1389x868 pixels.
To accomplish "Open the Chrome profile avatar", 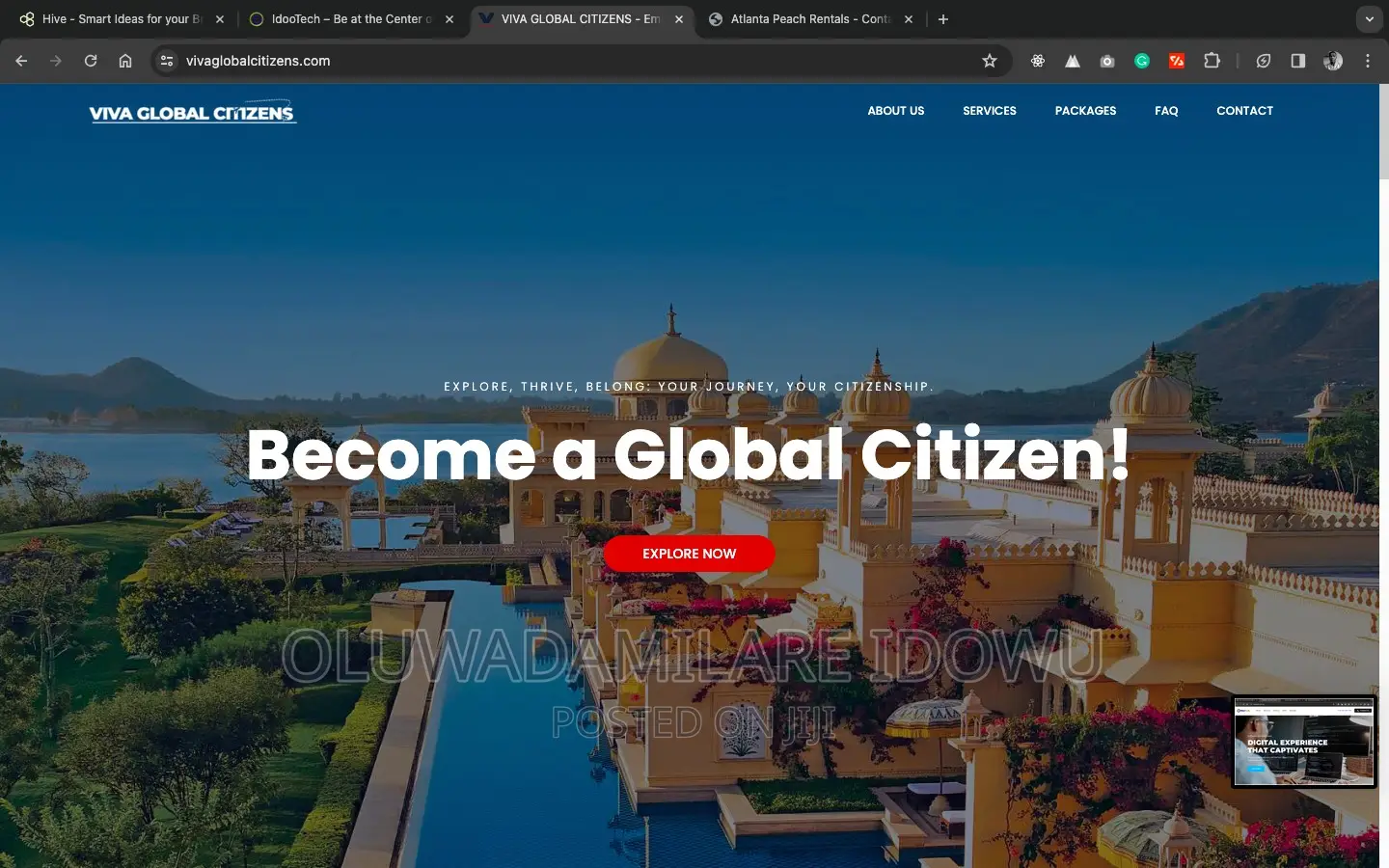I will (1333, 61).
